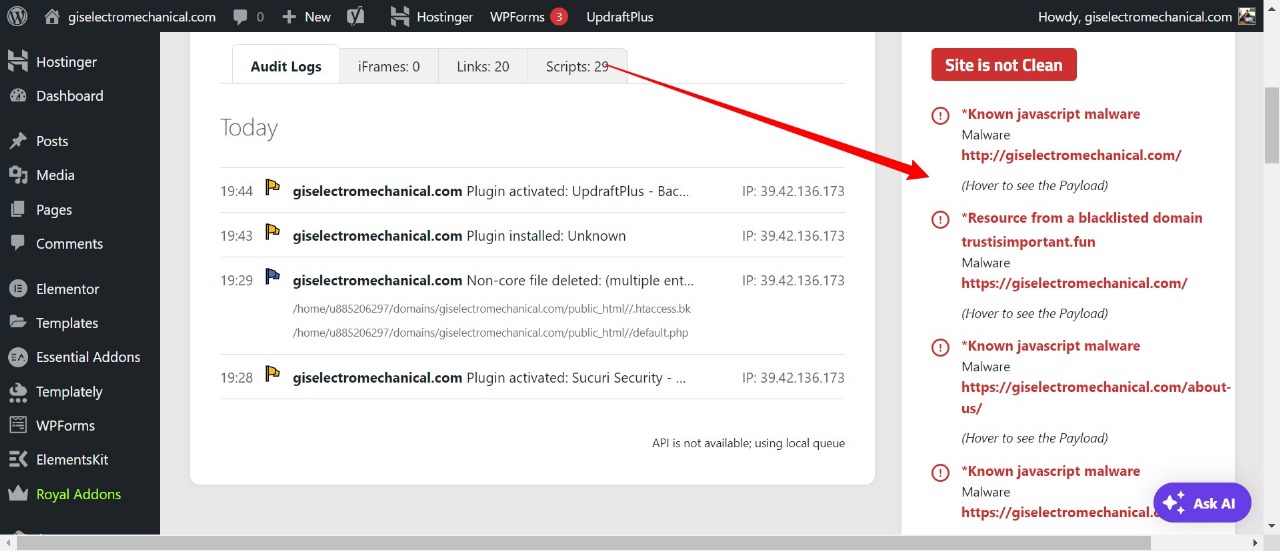The image size is (1280, 551).
Task: Click the user avatar in admin bar
Action: click(x=1247, y=16)
